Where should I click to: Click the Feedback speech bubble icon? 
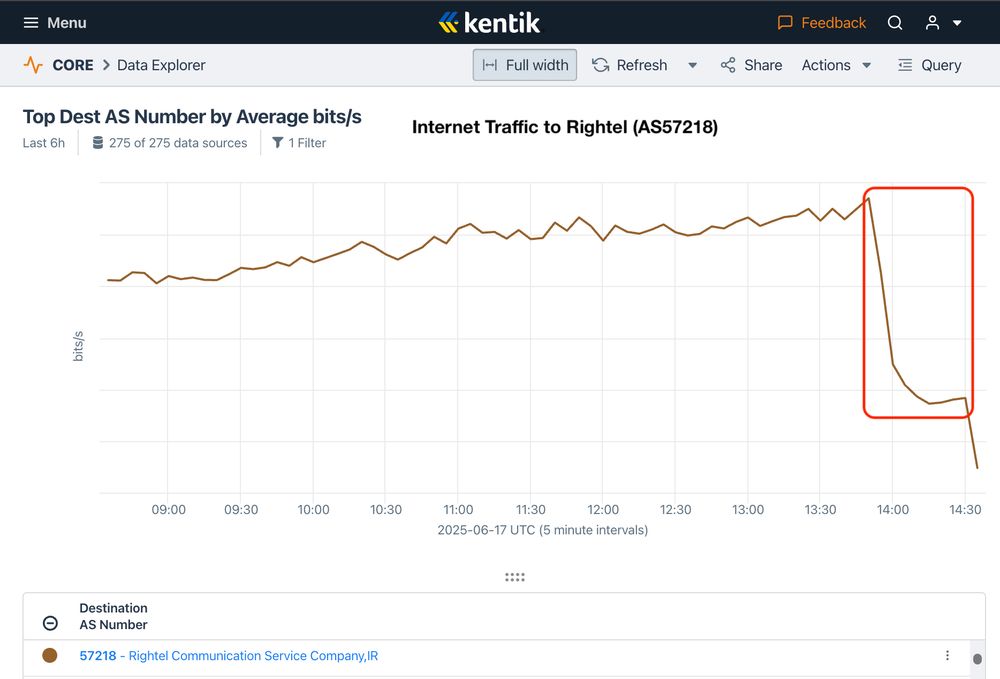785,23
